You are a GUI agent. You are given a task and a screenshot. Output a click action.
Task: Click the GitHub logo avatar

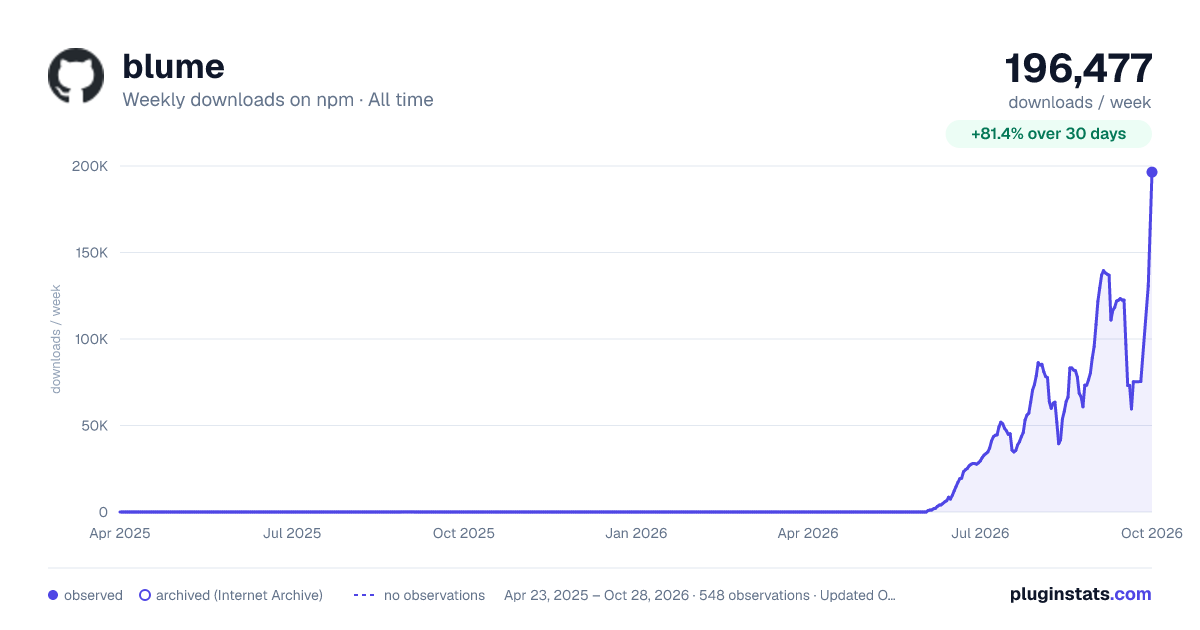[x=76, y=76]
